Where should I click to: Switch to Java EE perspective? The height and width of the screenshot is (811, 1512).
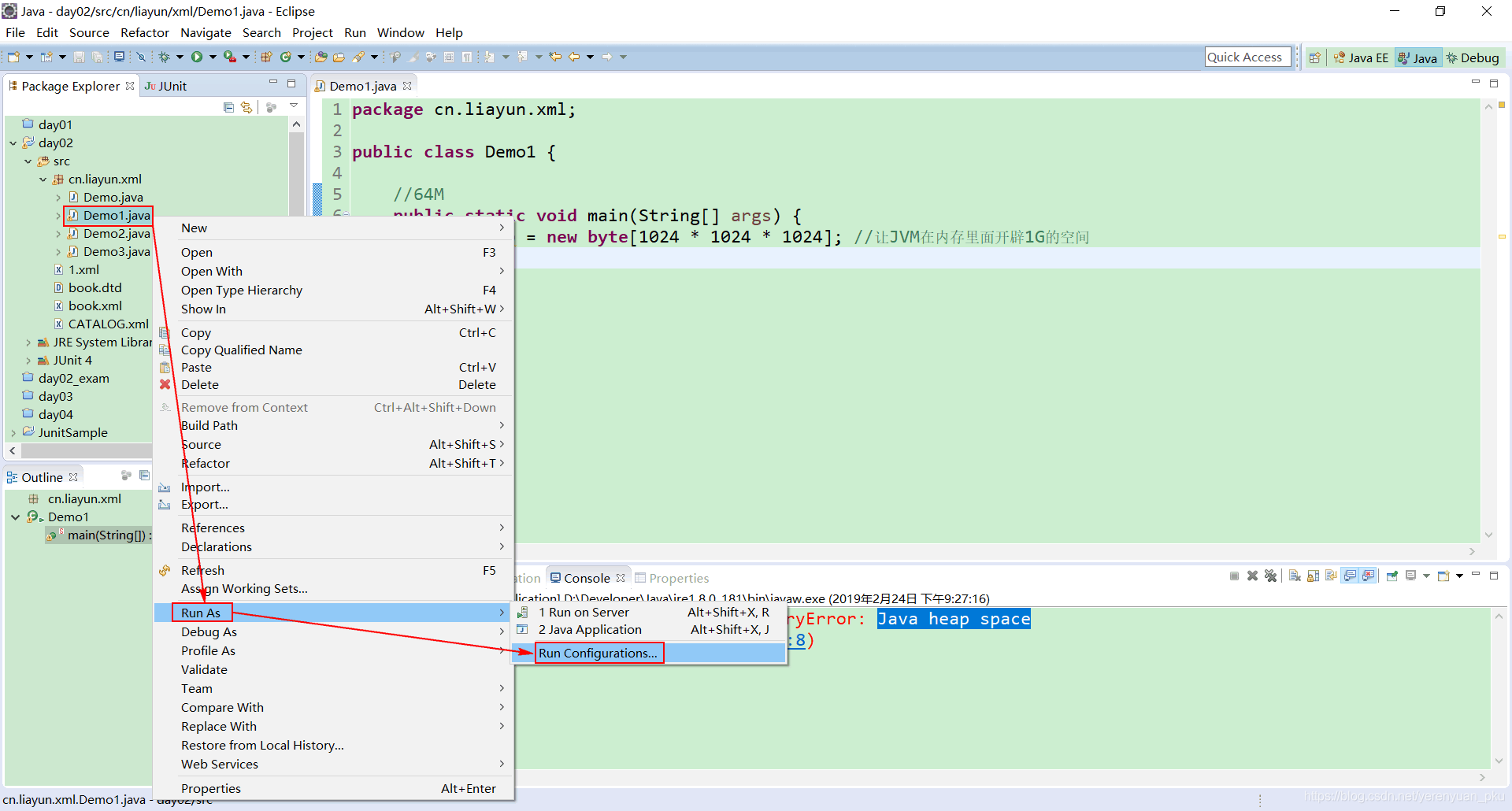click(x=1361, y=57)
